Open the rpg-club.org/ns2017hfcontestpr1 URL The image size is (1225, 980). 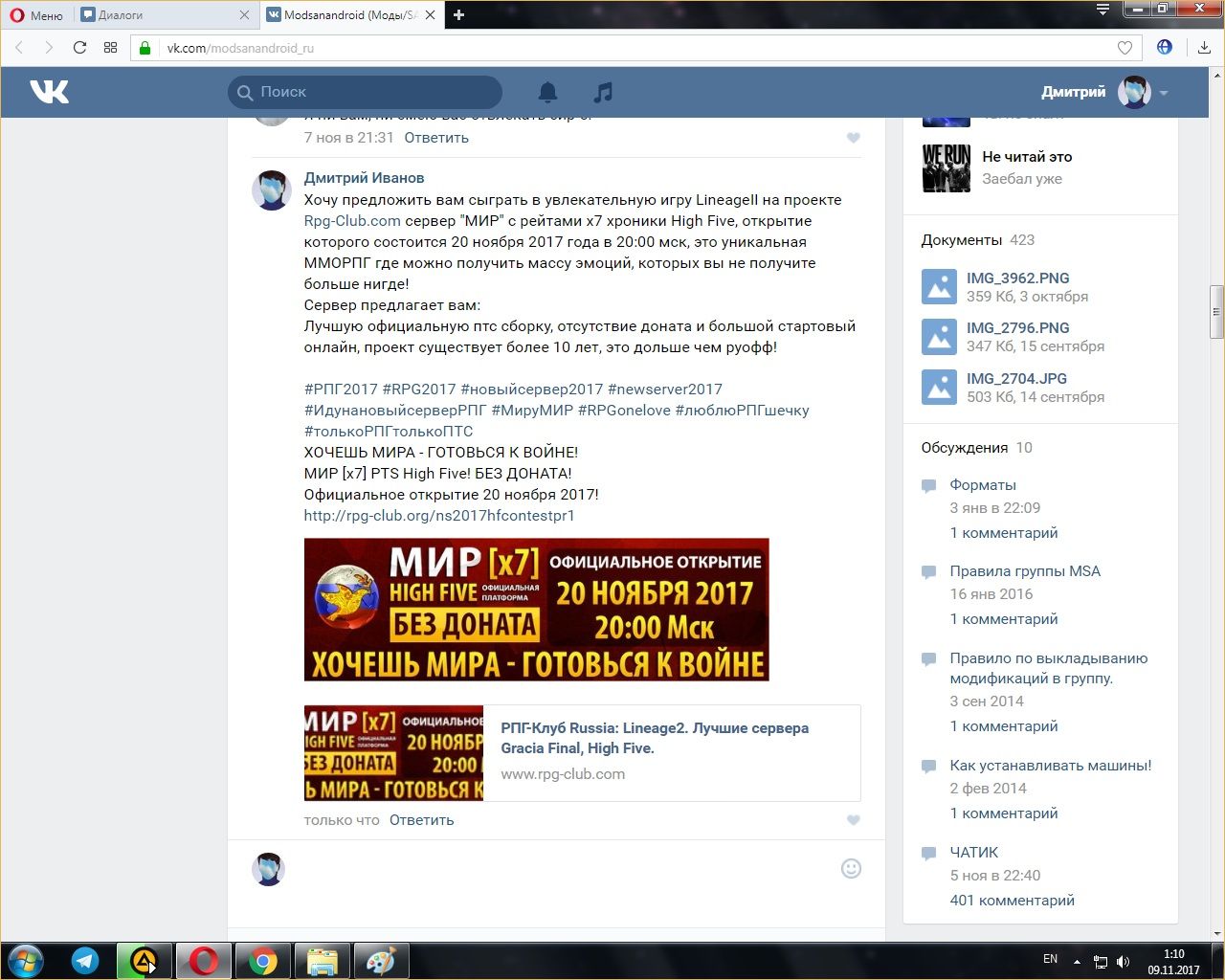pyautogui.click(x=439, y=516)
